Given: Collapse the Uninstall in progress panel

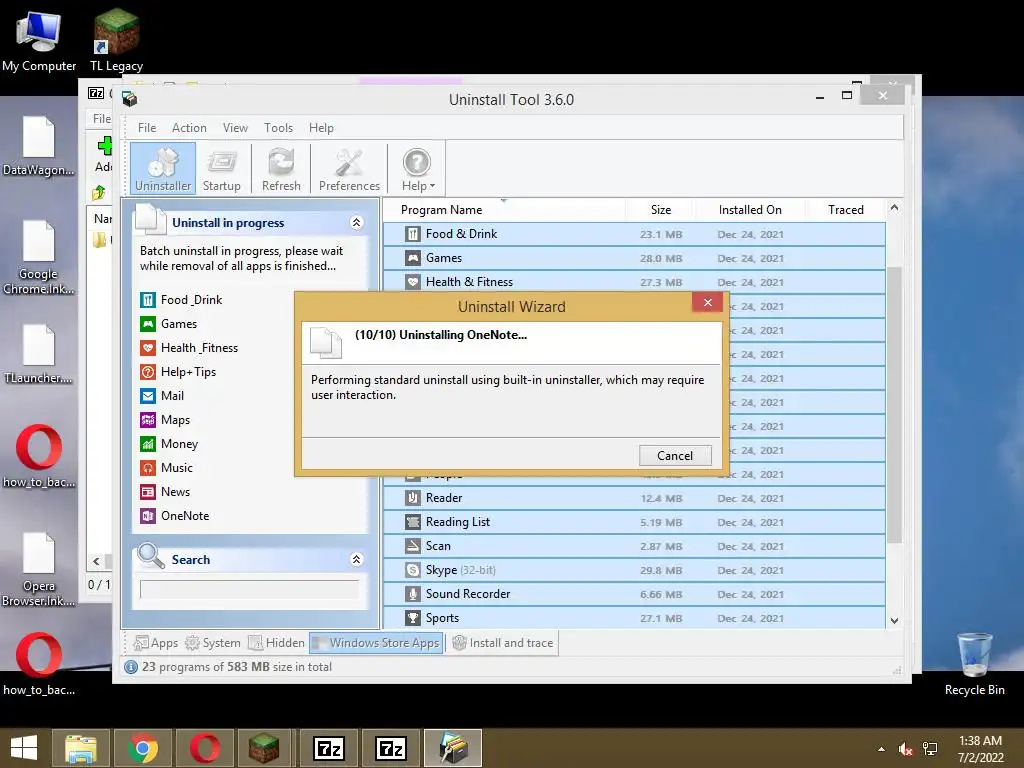Looking at the screenshot, I should [357, 223].
